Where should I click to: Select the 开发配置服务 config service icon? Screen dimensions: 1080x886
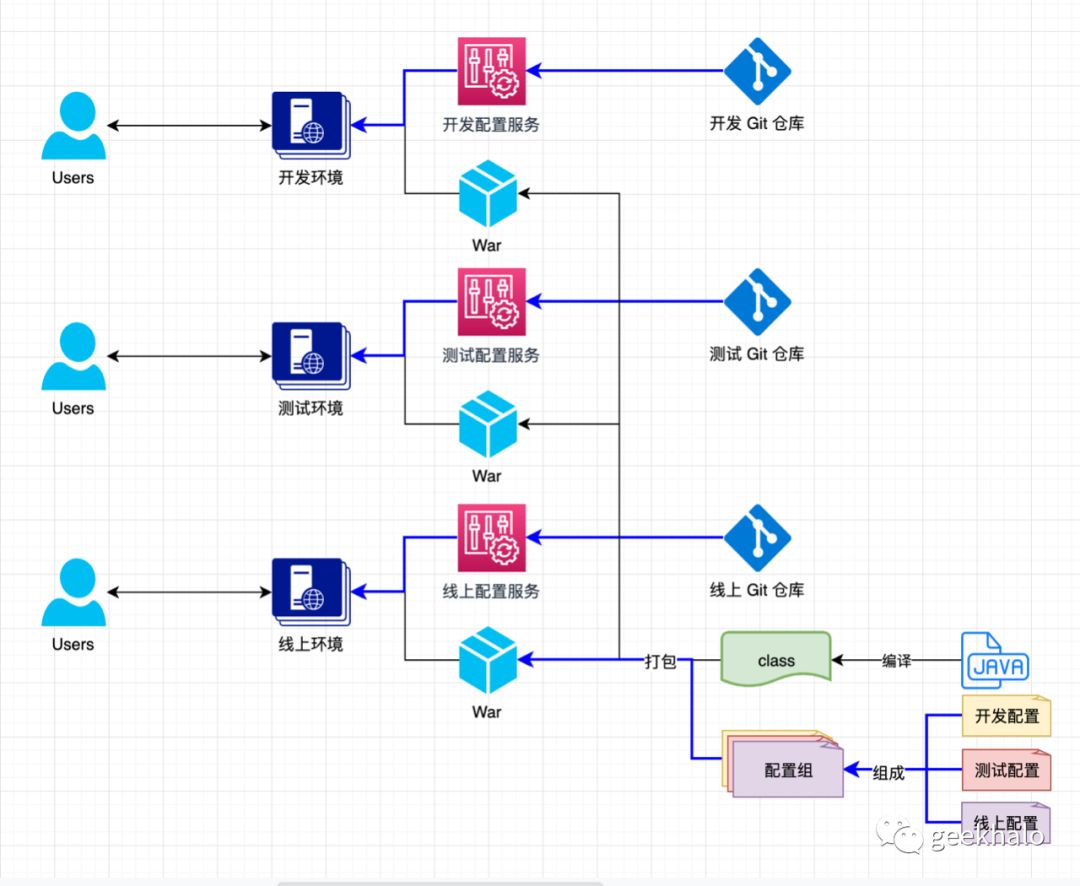pos(491,71)
